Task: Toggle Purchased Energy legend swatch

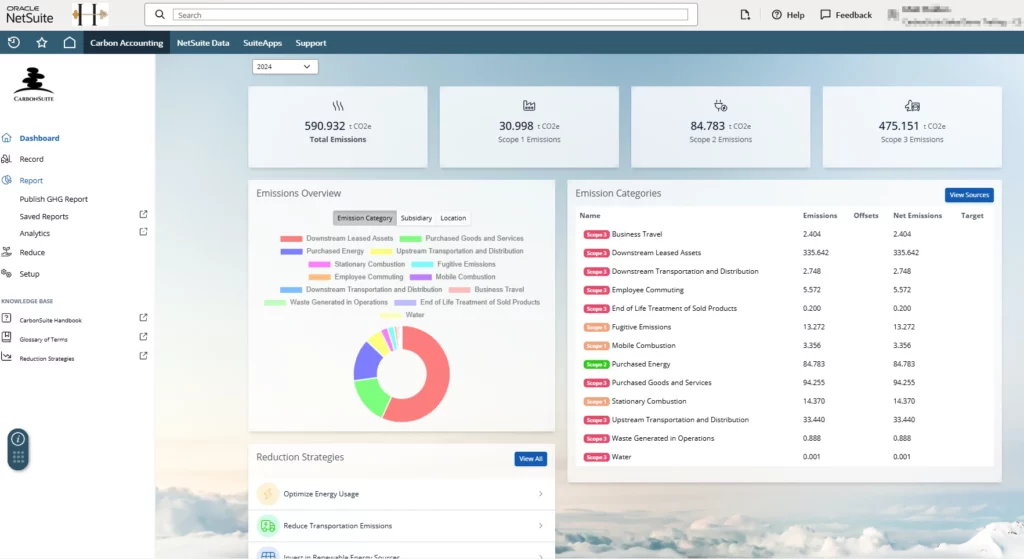Action: click(x=291, y=251)
